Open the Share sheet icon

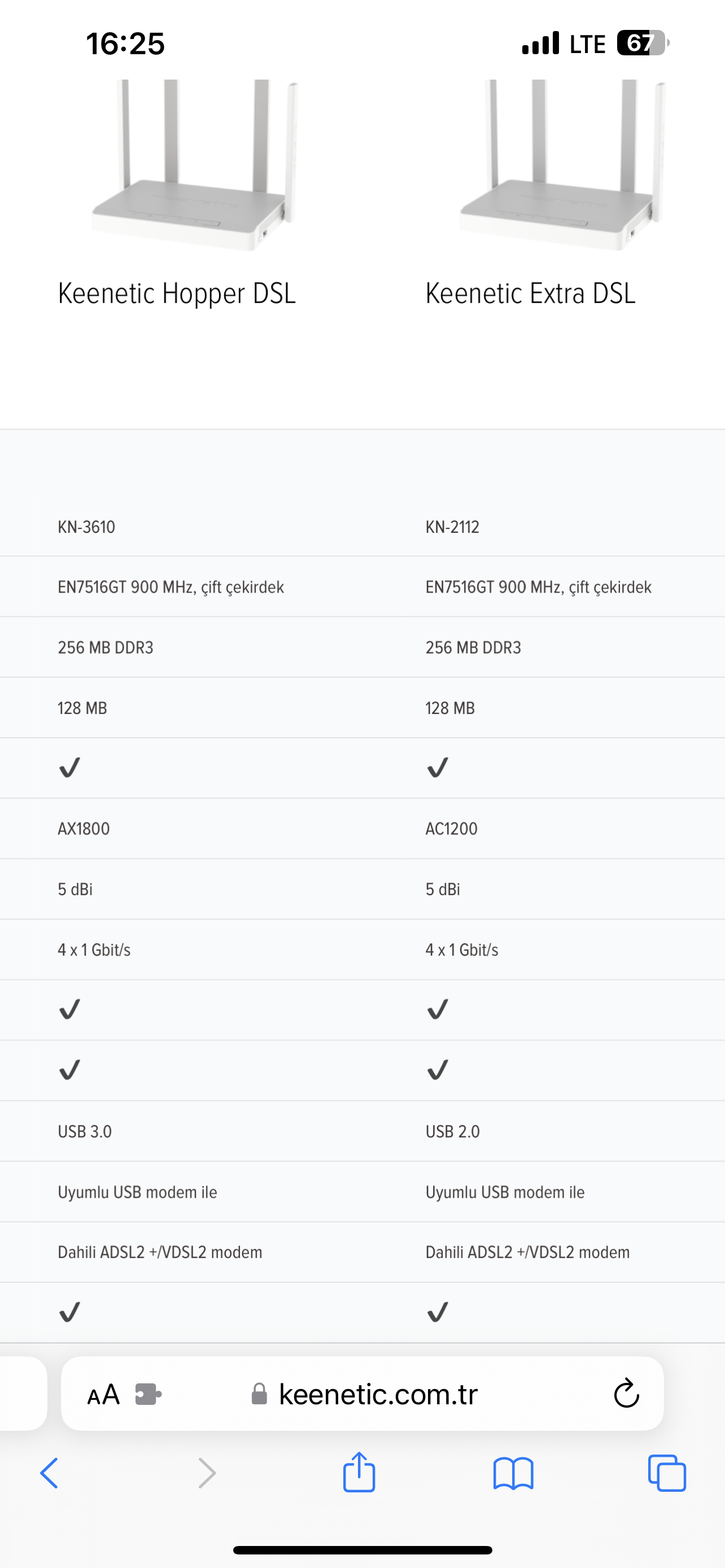click(x=359, y=1472)
